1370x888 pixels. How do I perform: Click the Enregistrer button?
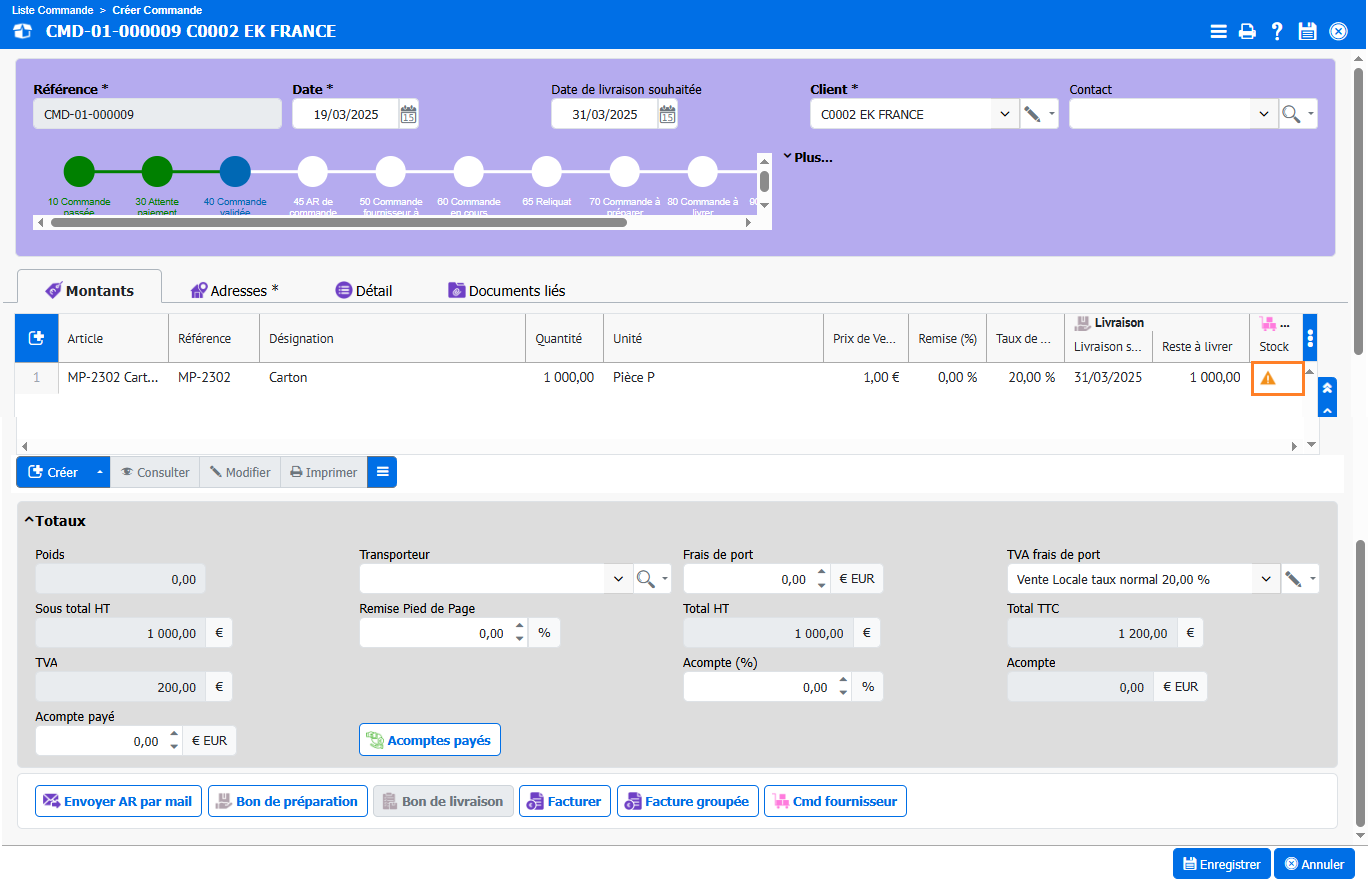click(x=1221, y=864)
